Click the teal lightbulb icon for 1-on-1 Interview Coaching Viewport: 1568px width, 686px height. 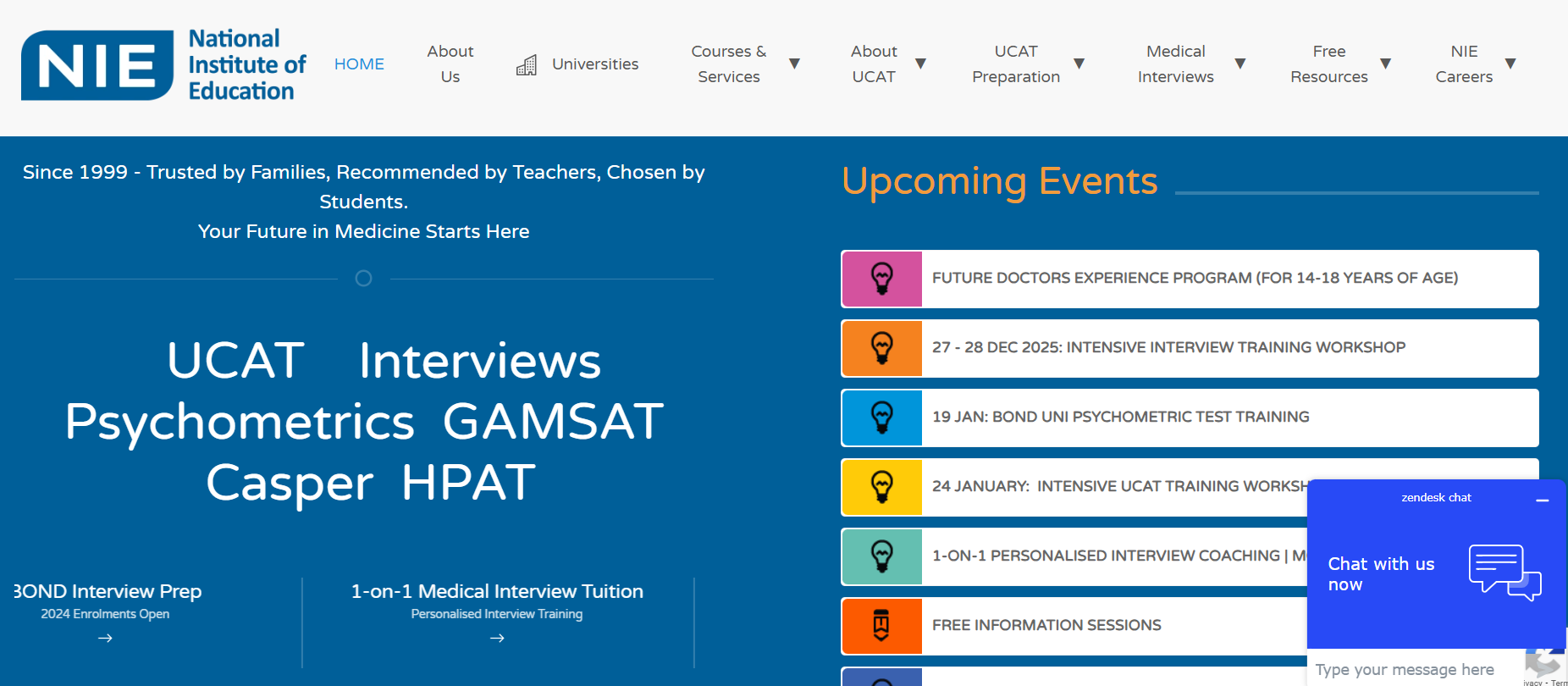(881, 556)
